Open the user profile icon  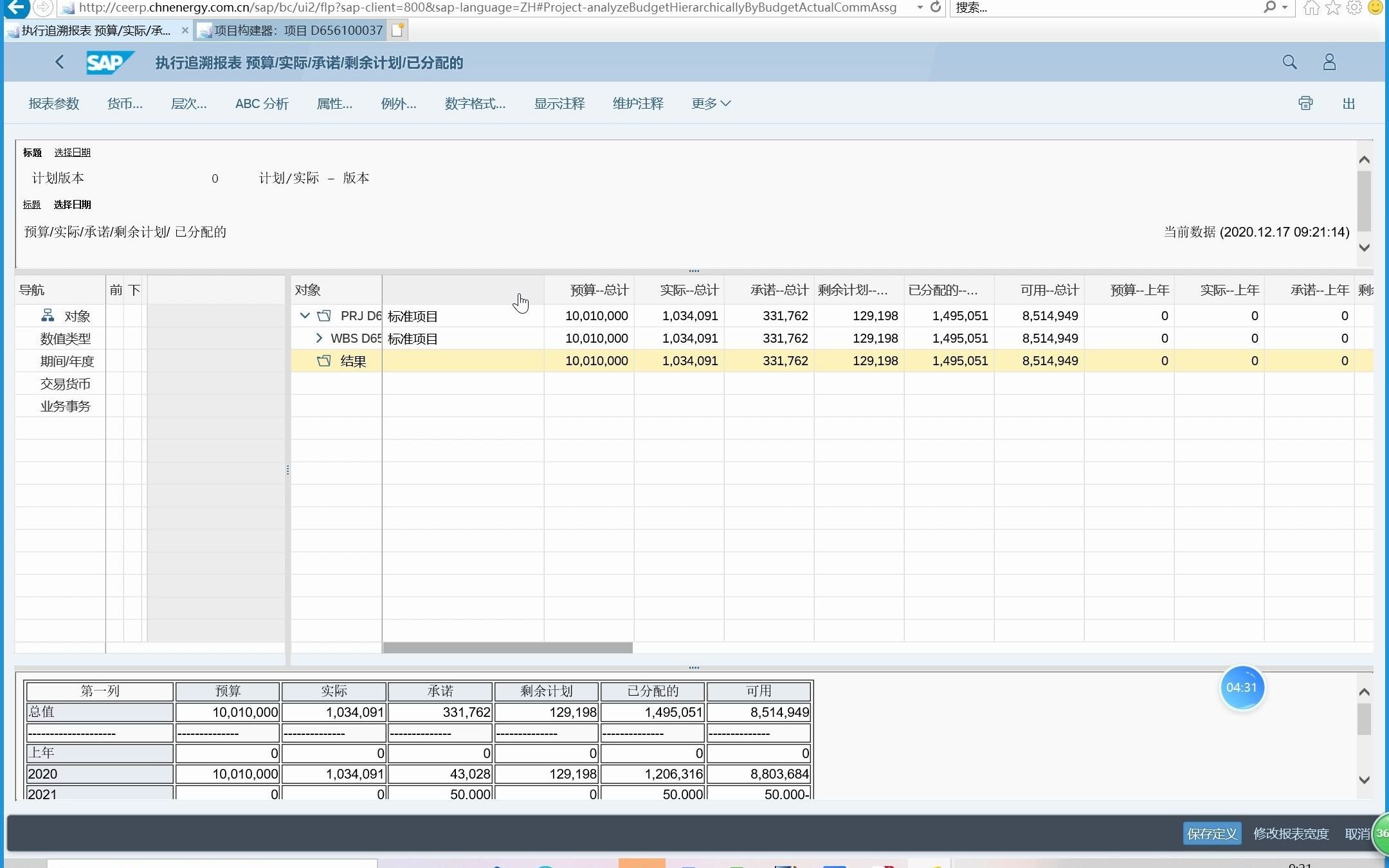pyautogui.click(x=1329, y=62)
